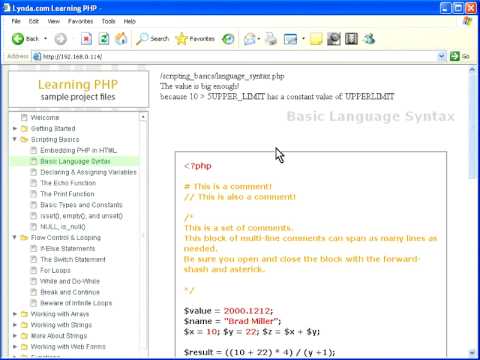Click the page scroll-down arrow
Screen dimensions: 480x360
472,353
